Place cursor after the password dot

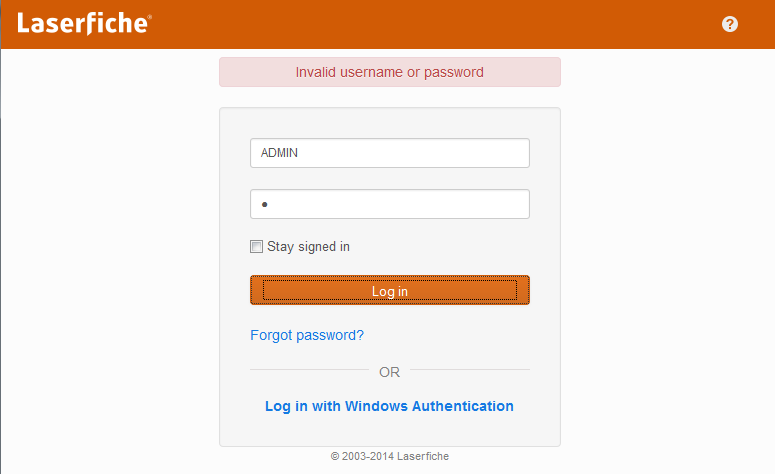coord(269,204)
